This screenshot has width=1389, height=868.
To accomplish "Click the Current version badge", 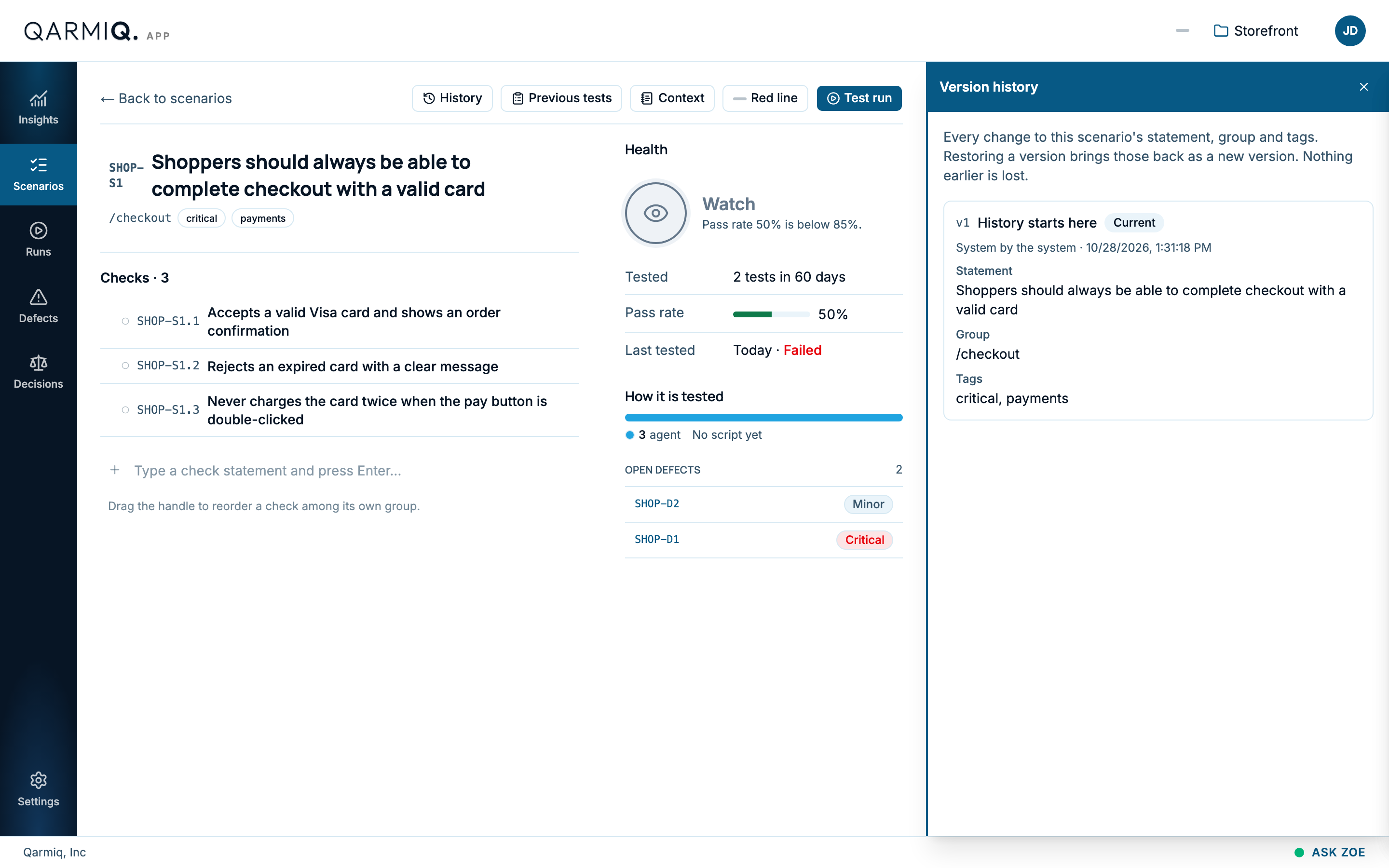I will 1133,223.
